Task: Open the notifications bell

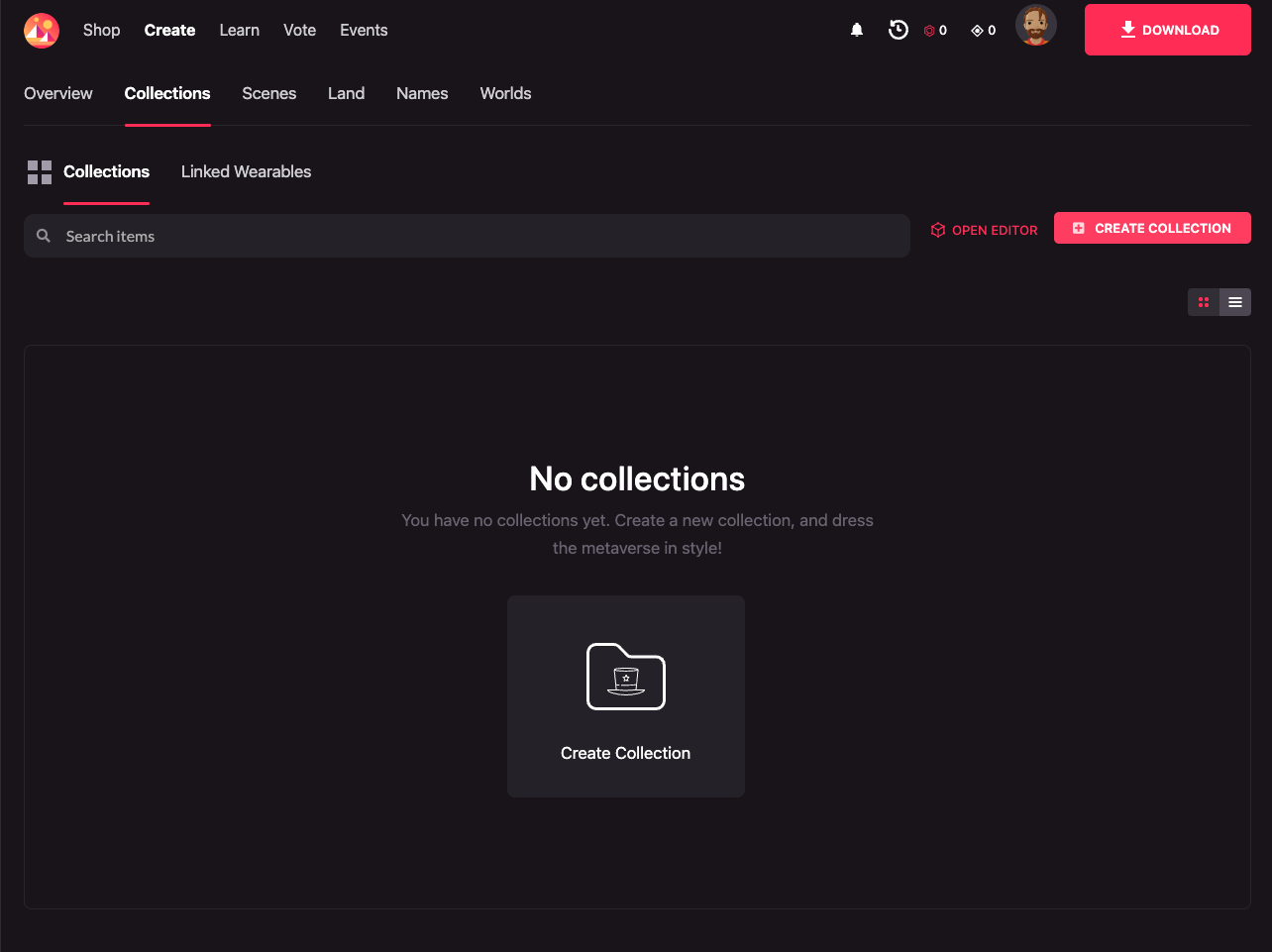Action: tap(857, 31)
